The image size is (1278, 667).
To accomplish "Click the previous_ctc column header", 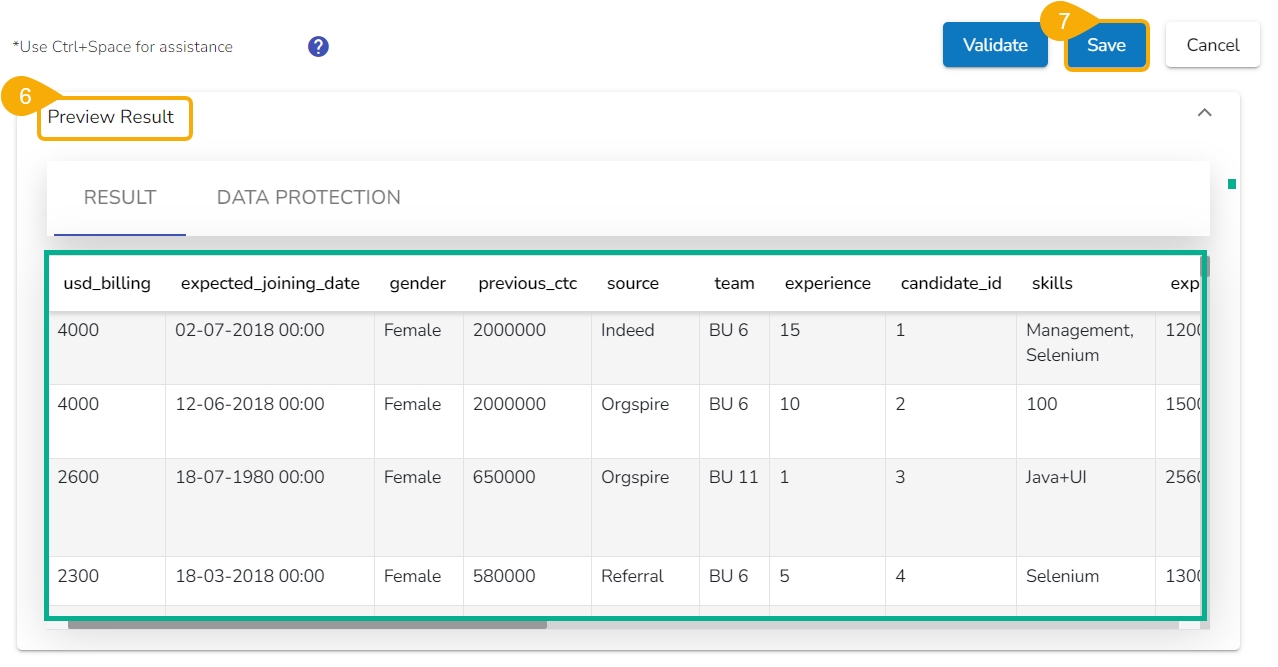I will 528,283.
